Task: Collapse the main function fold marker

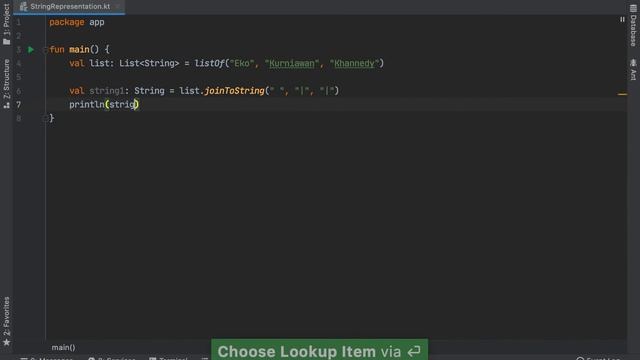Action: click(45, 50)
